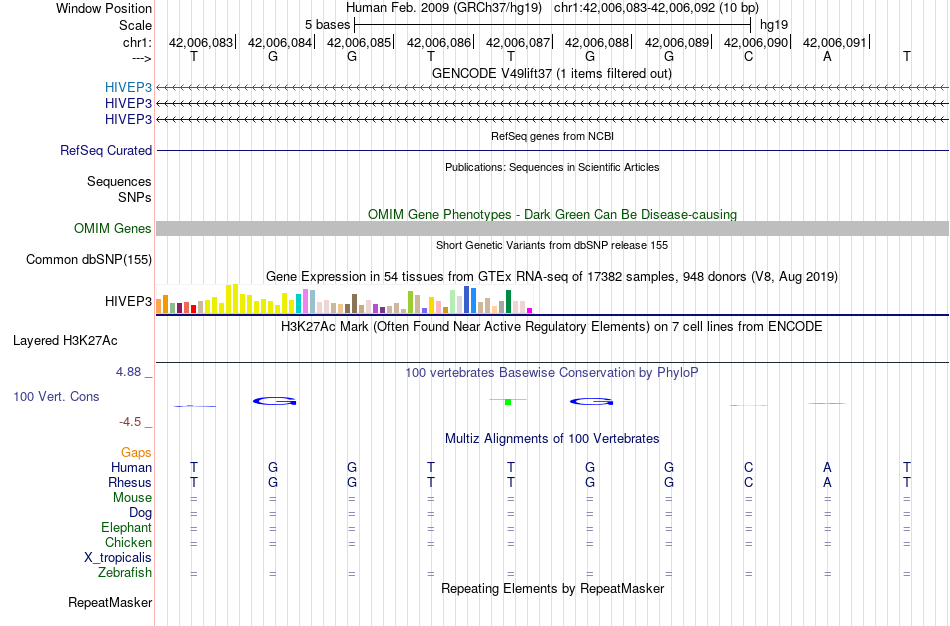Click position label 42,006,091

point(835,42)
